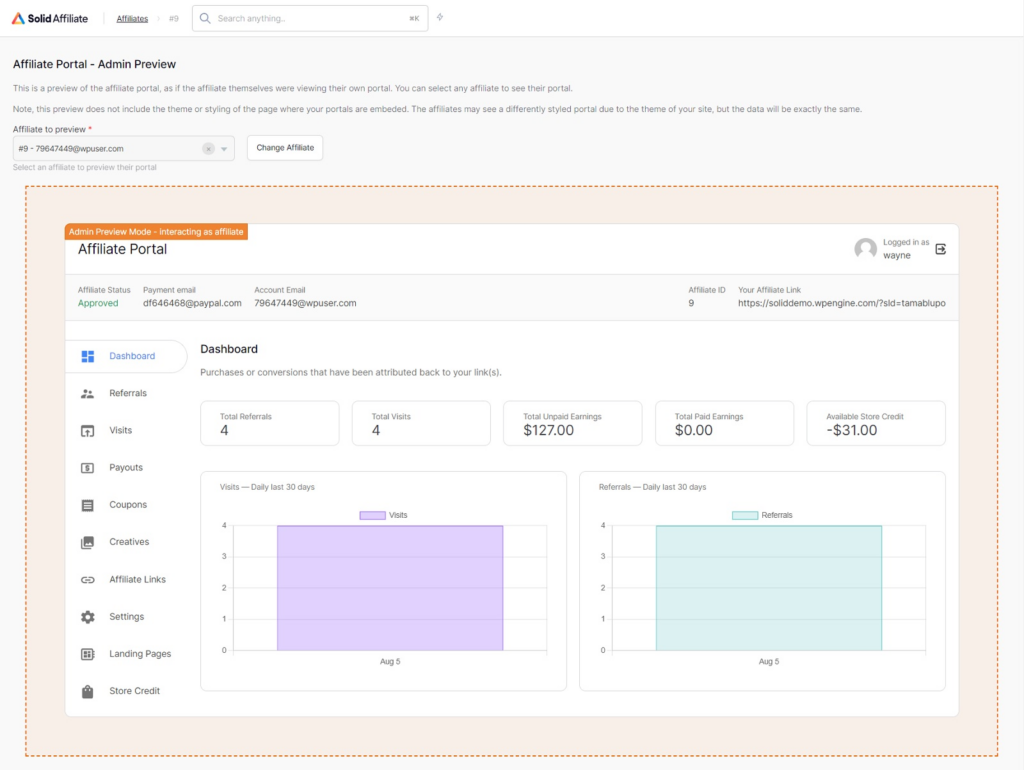Click the Change Affiliate button
Screen dimensions: 1024x770
[x=286, y=147]
